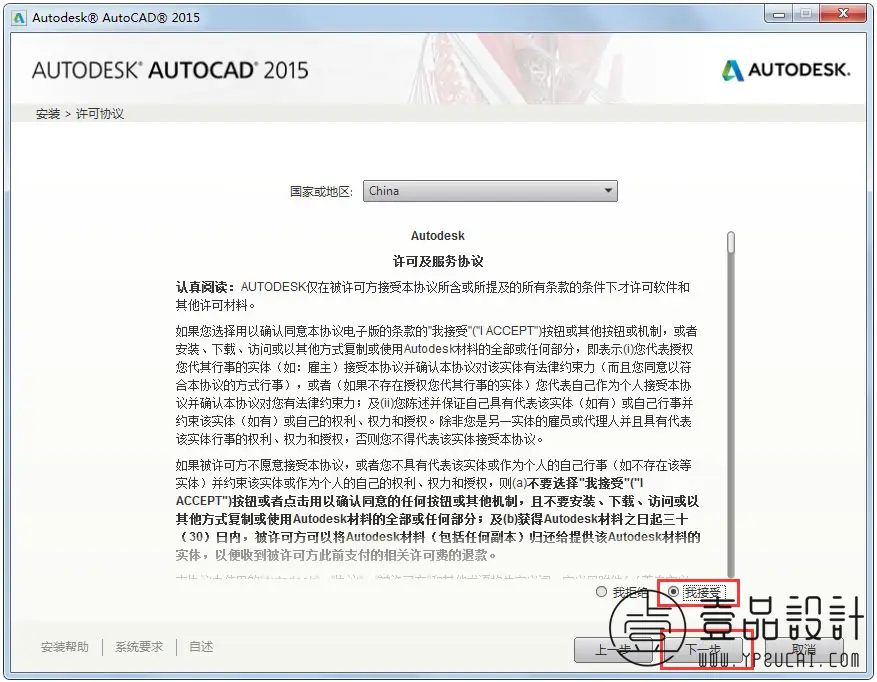This screenshot has height=682, width=877.
Task: Open the 自述 readme link
Action: [x=201, y=647]
